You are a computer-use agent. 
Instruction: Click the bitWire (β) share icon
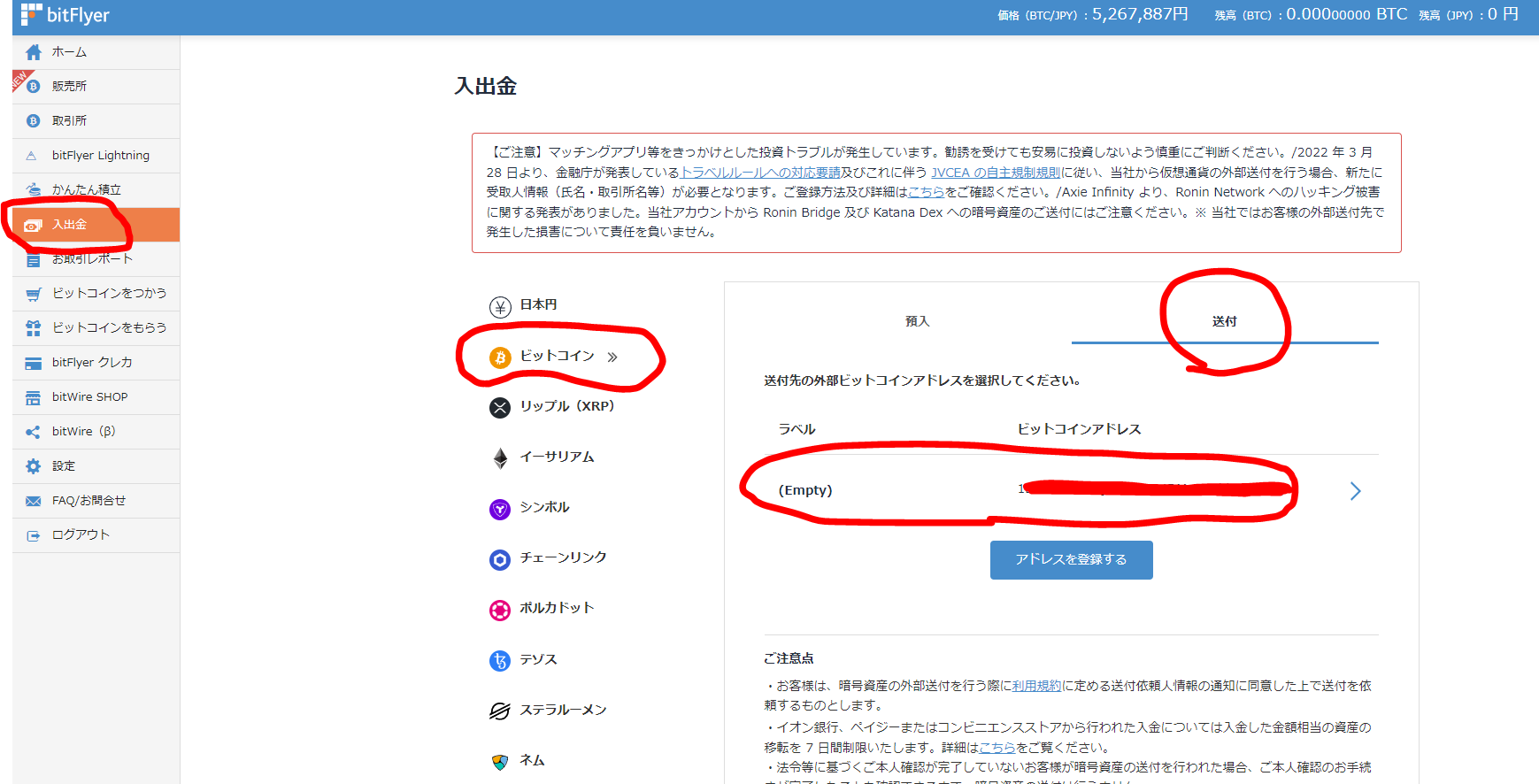pos(34,432)
